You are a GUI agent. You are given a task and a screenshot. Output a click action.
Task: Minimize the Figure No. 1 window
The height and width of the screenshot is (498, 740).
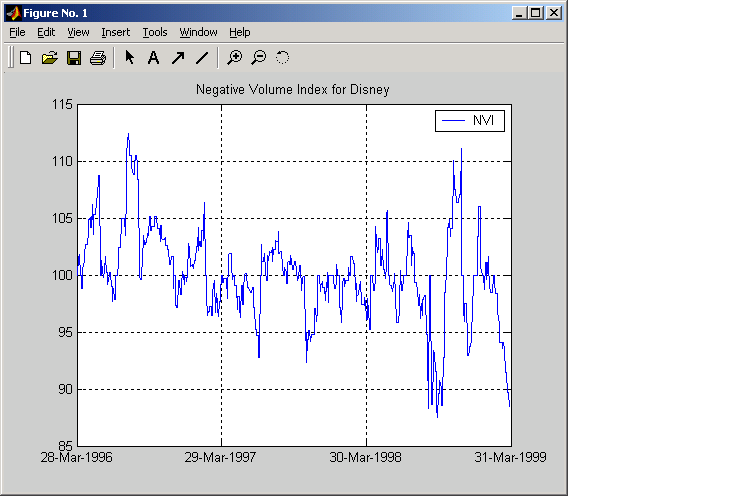(519, 13)
